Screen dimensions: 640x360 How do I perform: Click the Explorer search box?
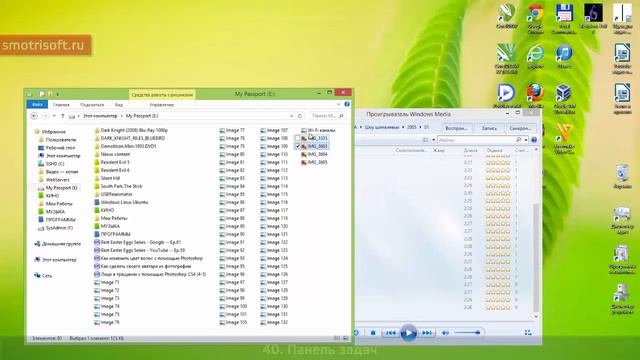coord(327,116)
